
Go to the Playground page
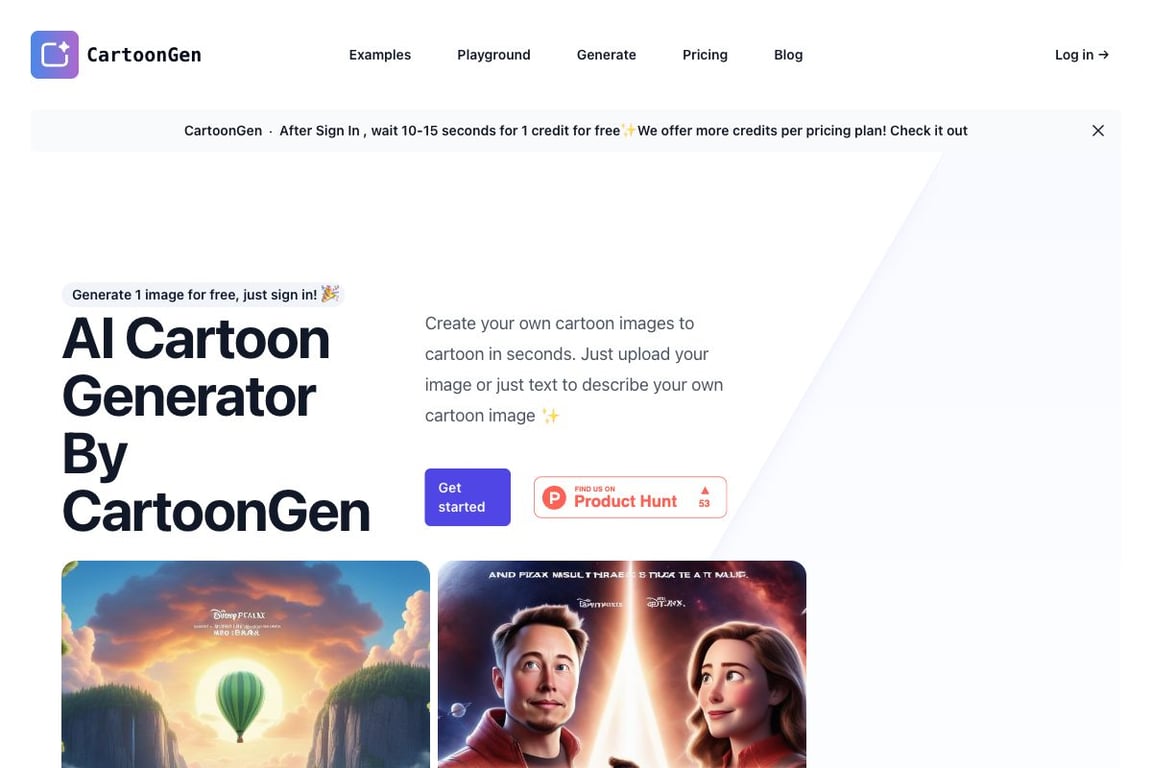[x=494, y=55]
